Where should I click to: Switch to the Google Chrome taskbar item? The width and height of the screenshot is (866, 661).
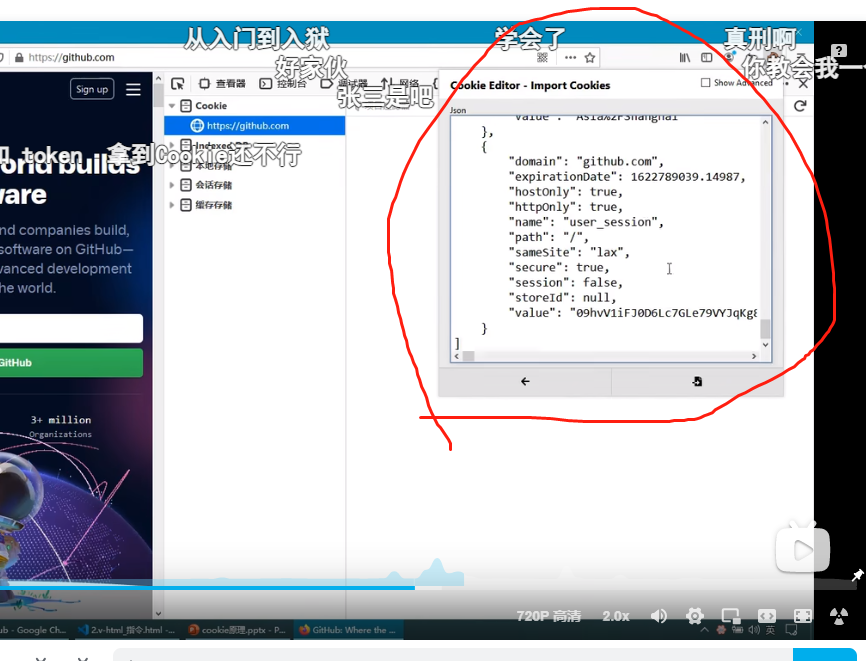pyautogui.click(x=33, y=630)
